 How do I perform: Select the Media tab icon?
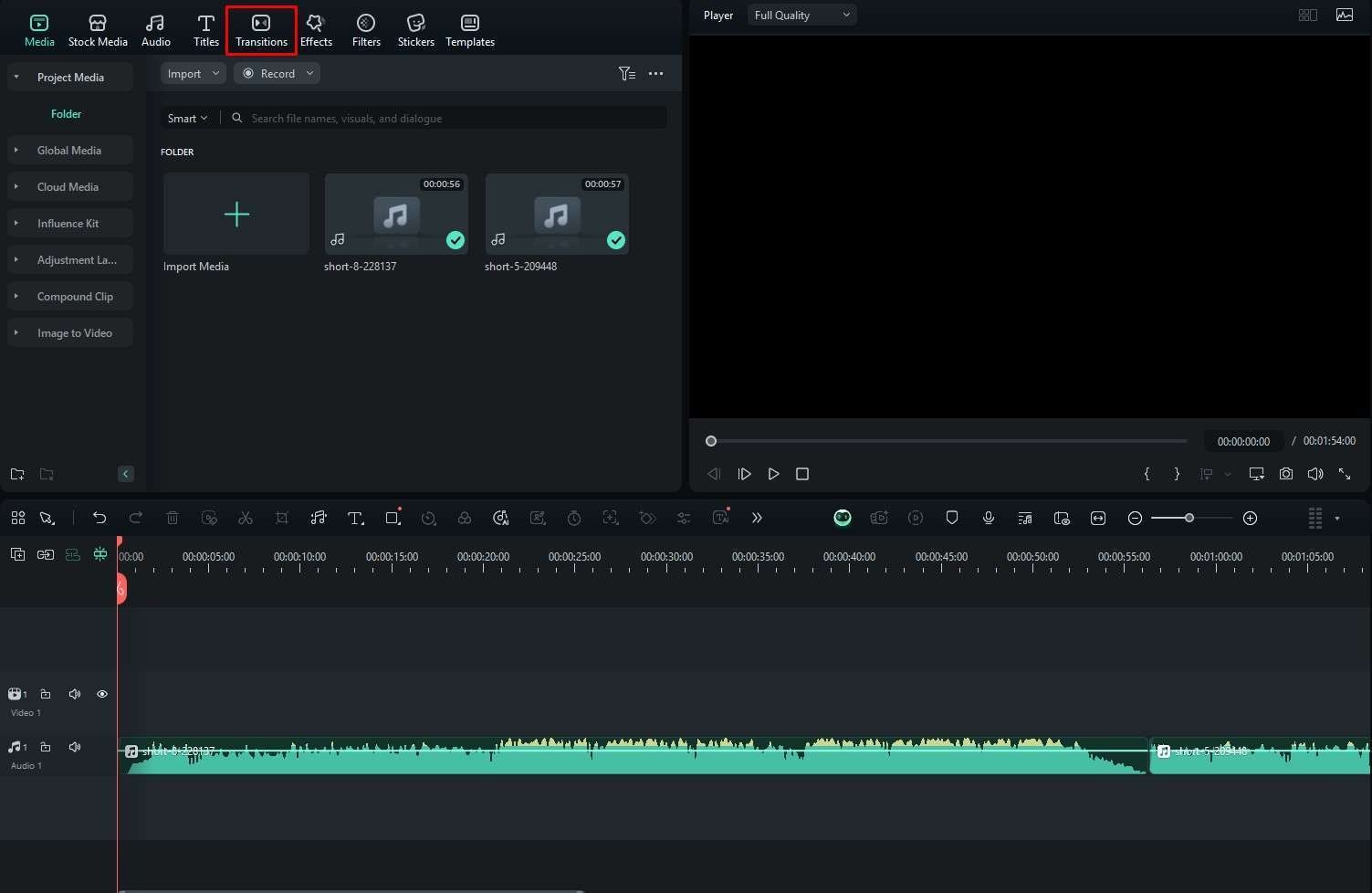[39, 23]
